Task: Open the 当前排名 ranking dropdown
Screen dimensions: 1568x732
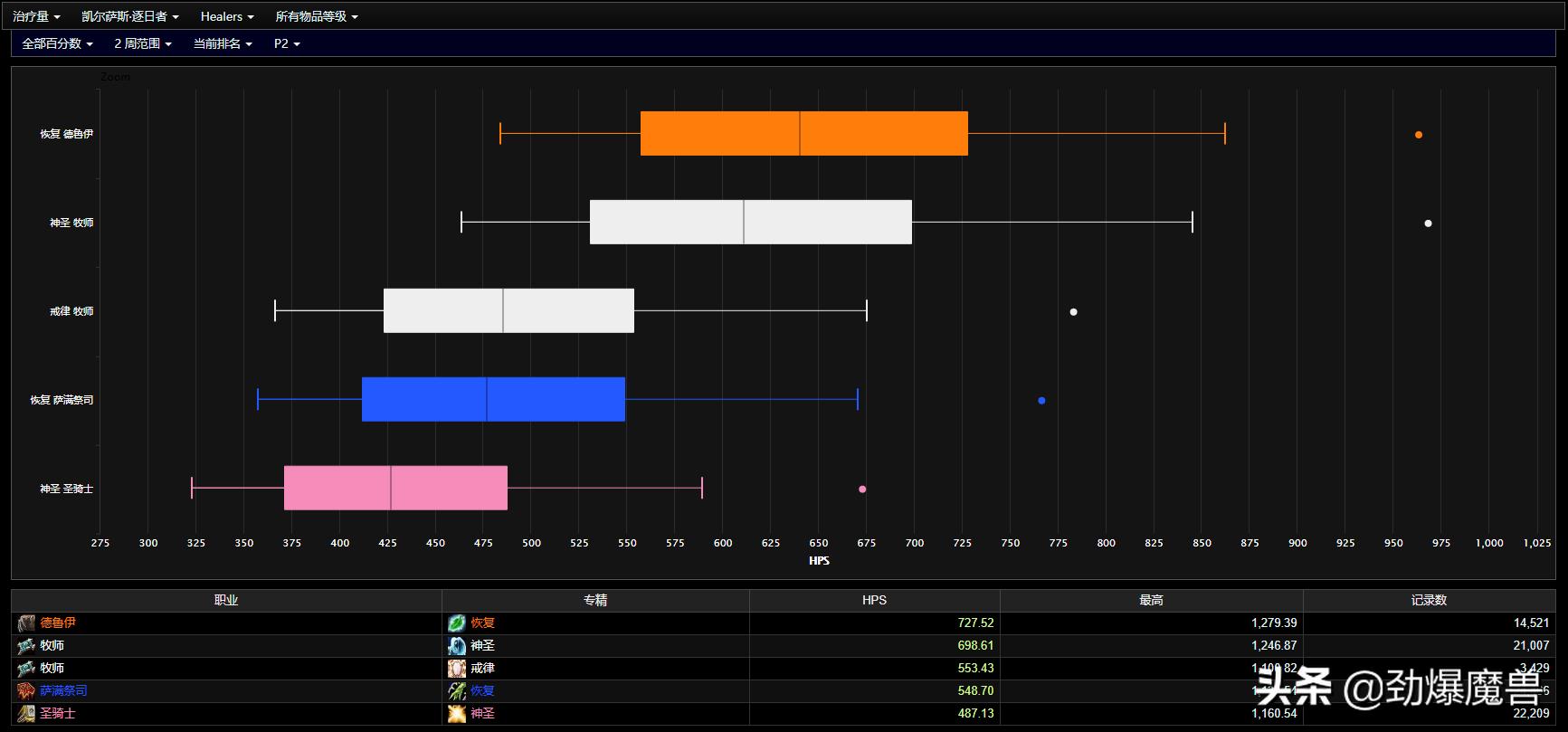Action: click(x=223, y=43)
